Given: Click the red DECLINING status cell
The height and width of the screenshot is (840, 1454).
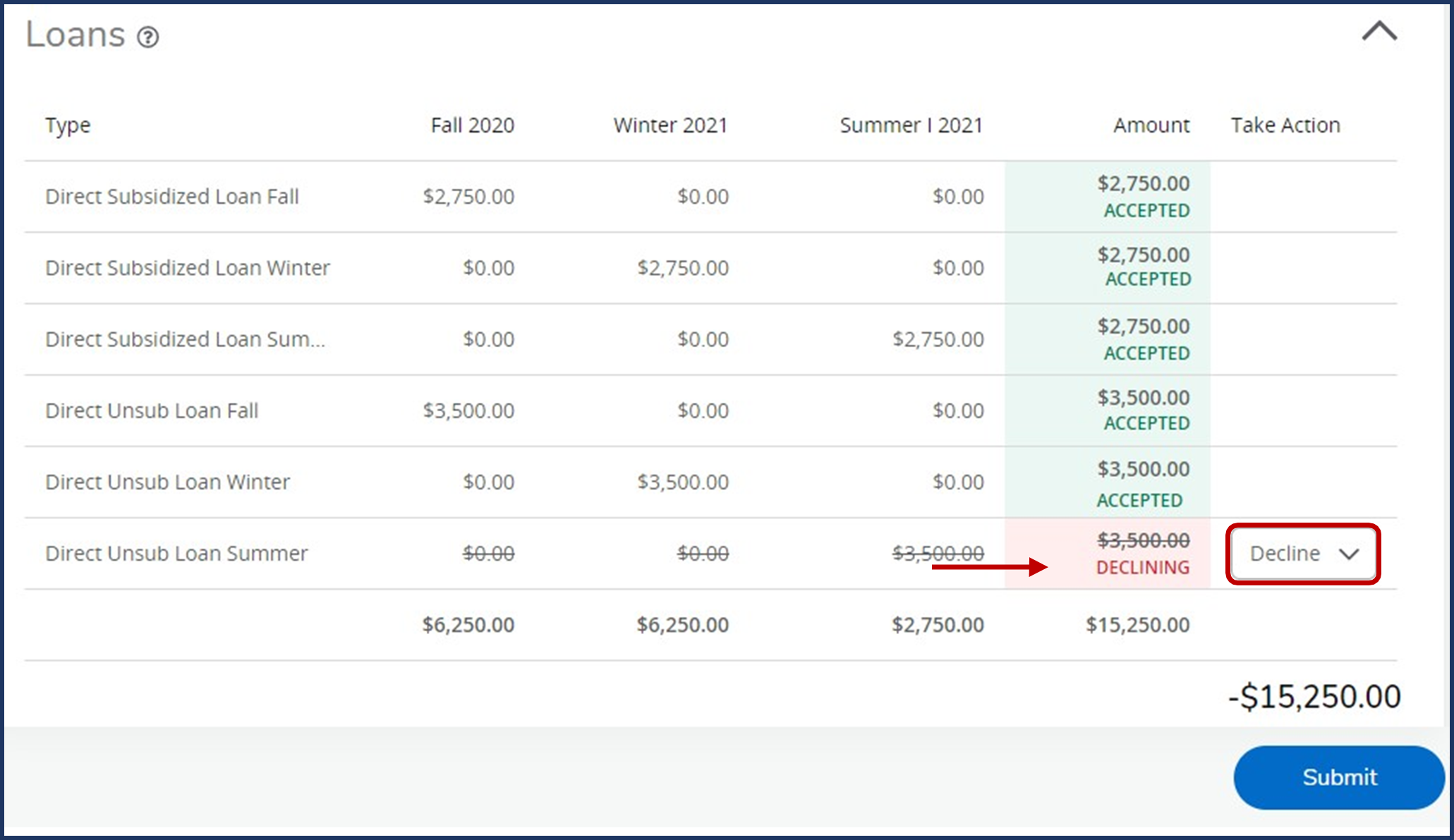Looking at the screenshot, I should pos(1142,567).
